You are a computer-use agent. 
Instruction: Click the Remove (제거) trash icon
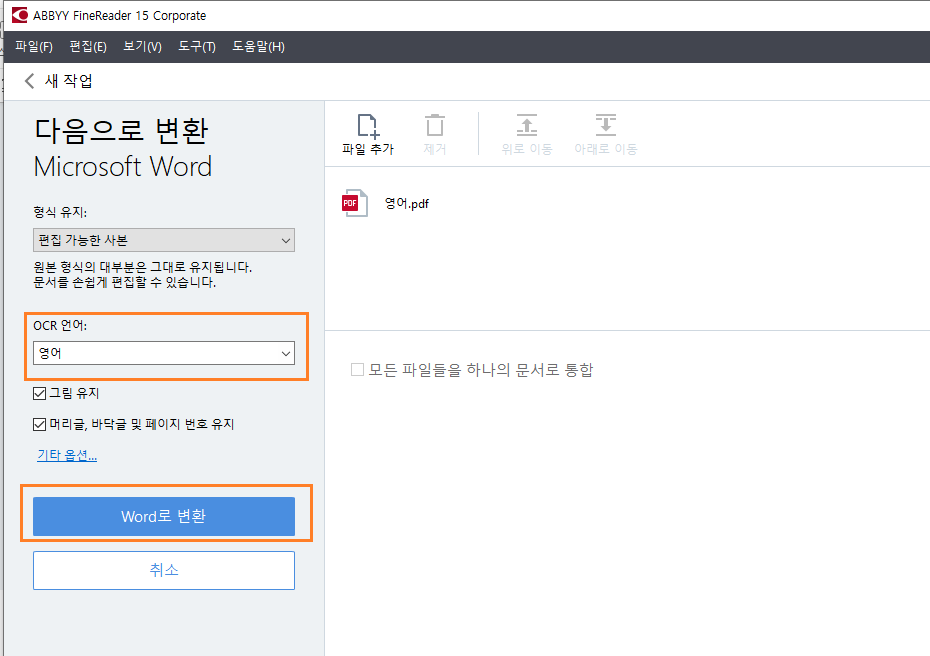(435, 125)
